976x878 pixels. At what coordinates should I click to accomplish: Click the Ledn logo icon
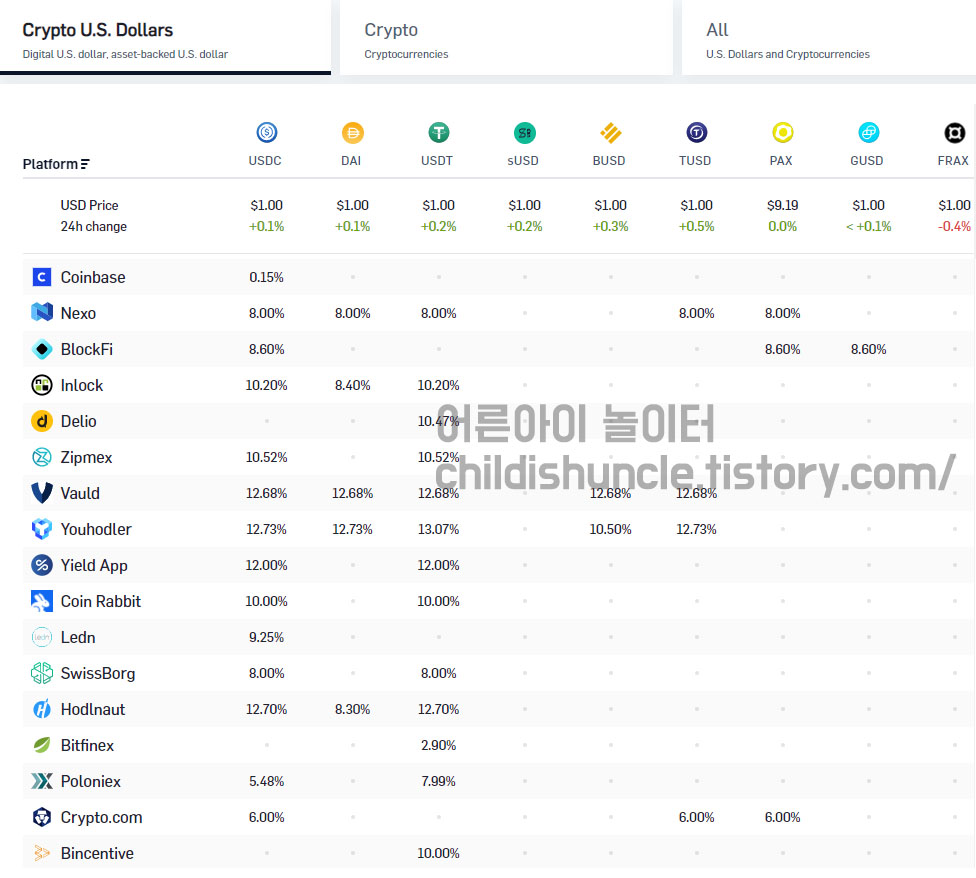pyautogui.click(x=42, y=637)
